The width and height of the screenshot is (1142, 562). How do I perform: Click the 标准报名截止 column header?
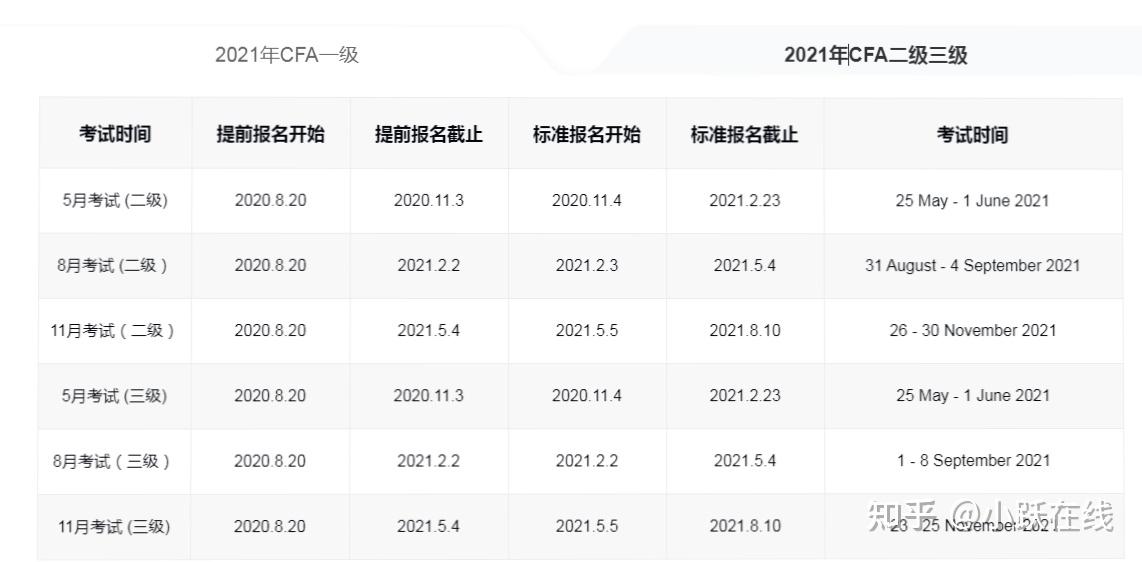point(745,135)
